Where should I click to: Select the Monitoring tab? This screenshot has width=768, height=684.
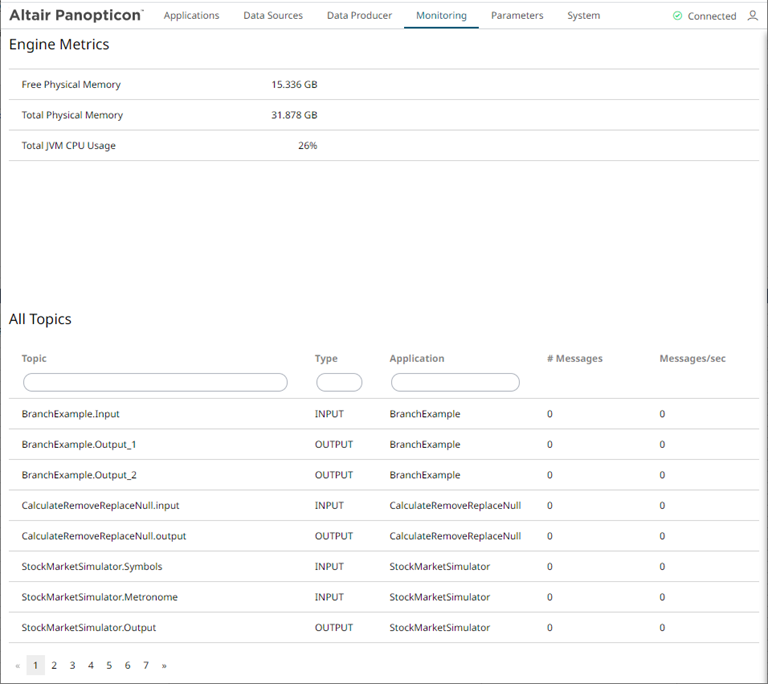[x=441, y=16]
